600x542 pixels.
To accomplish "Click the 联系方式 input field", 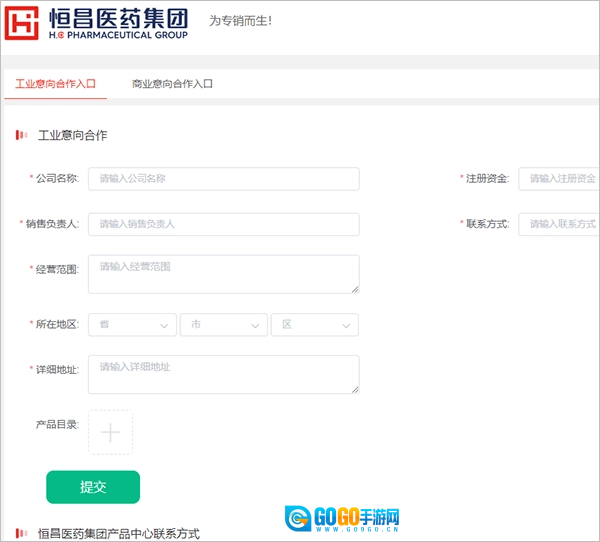I will pos(560,224).
